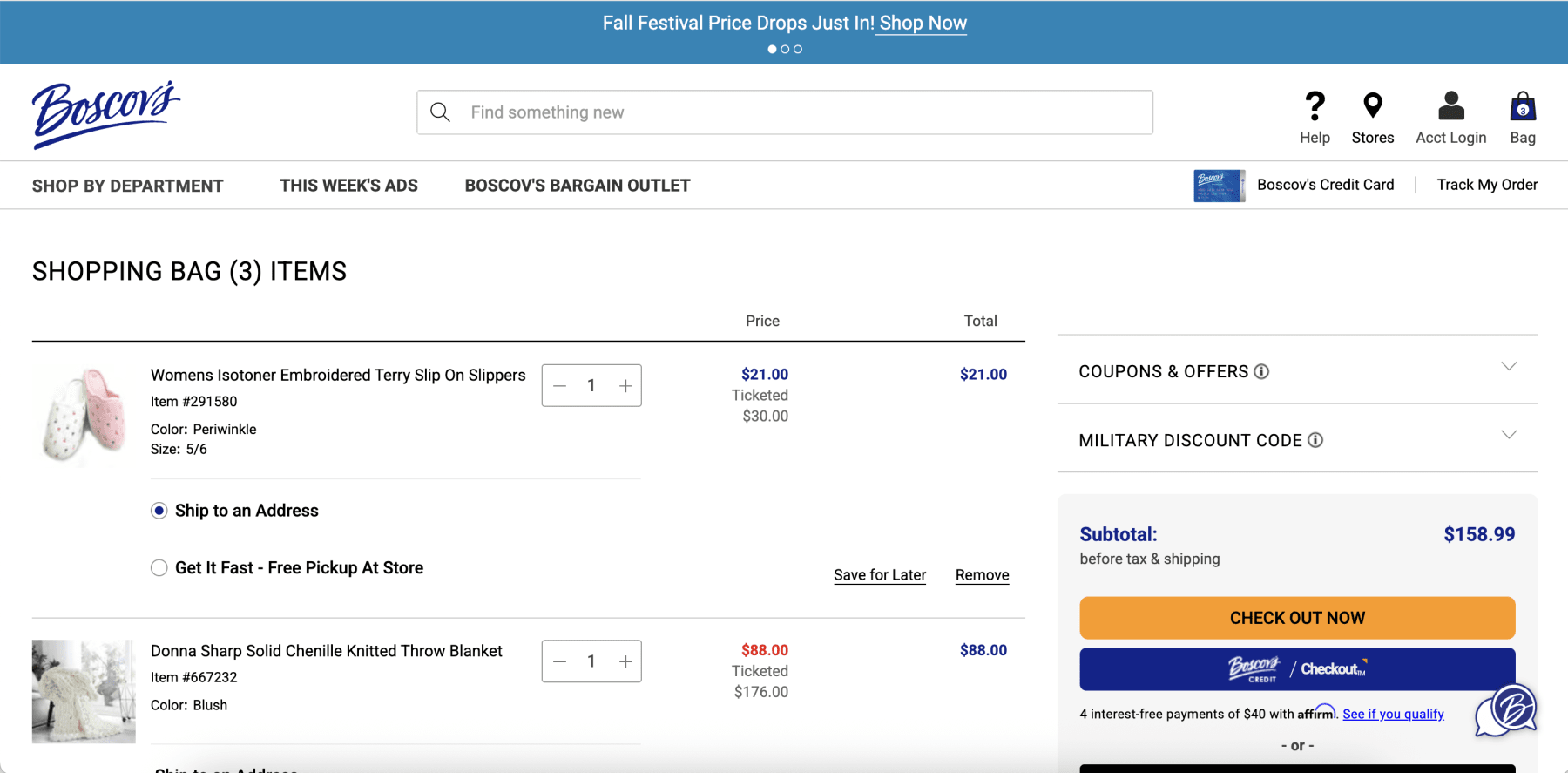Go to second banner carousel dot
The image size is (1568, 773).
(785, 50)
